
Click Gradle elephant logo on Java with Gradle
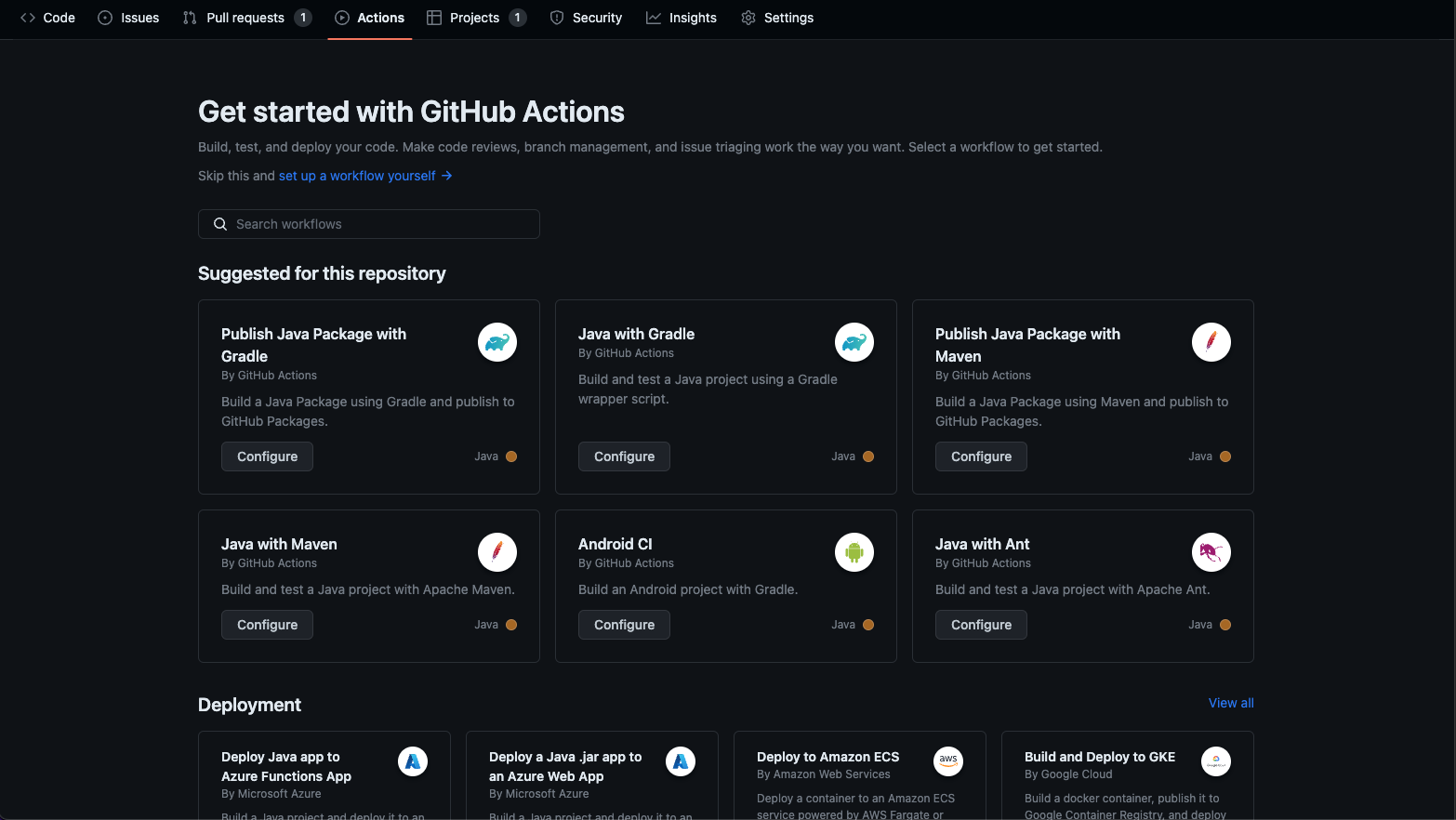(854, 342)
